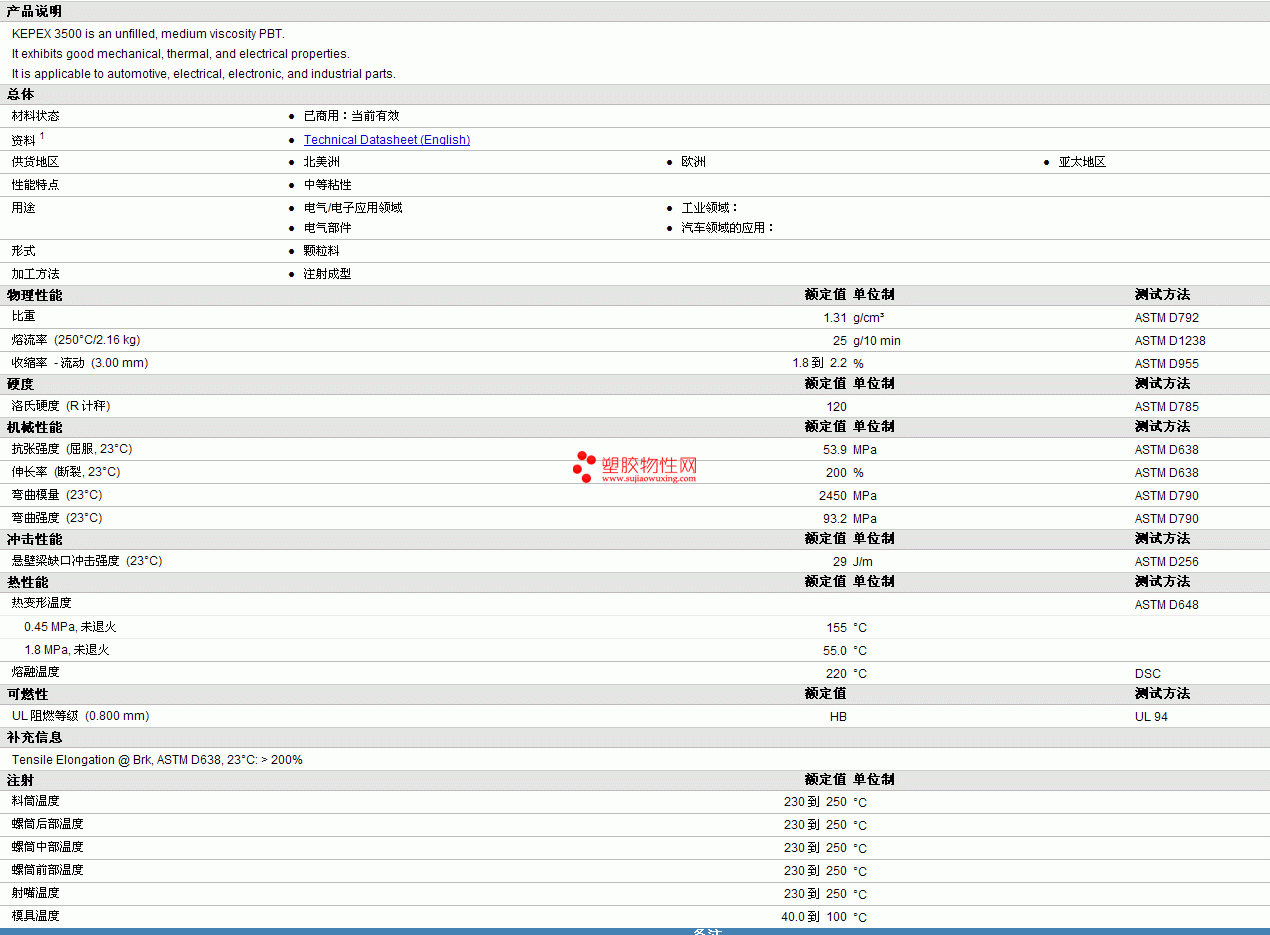Click the 155 deflection temperature value

(837, 628)
